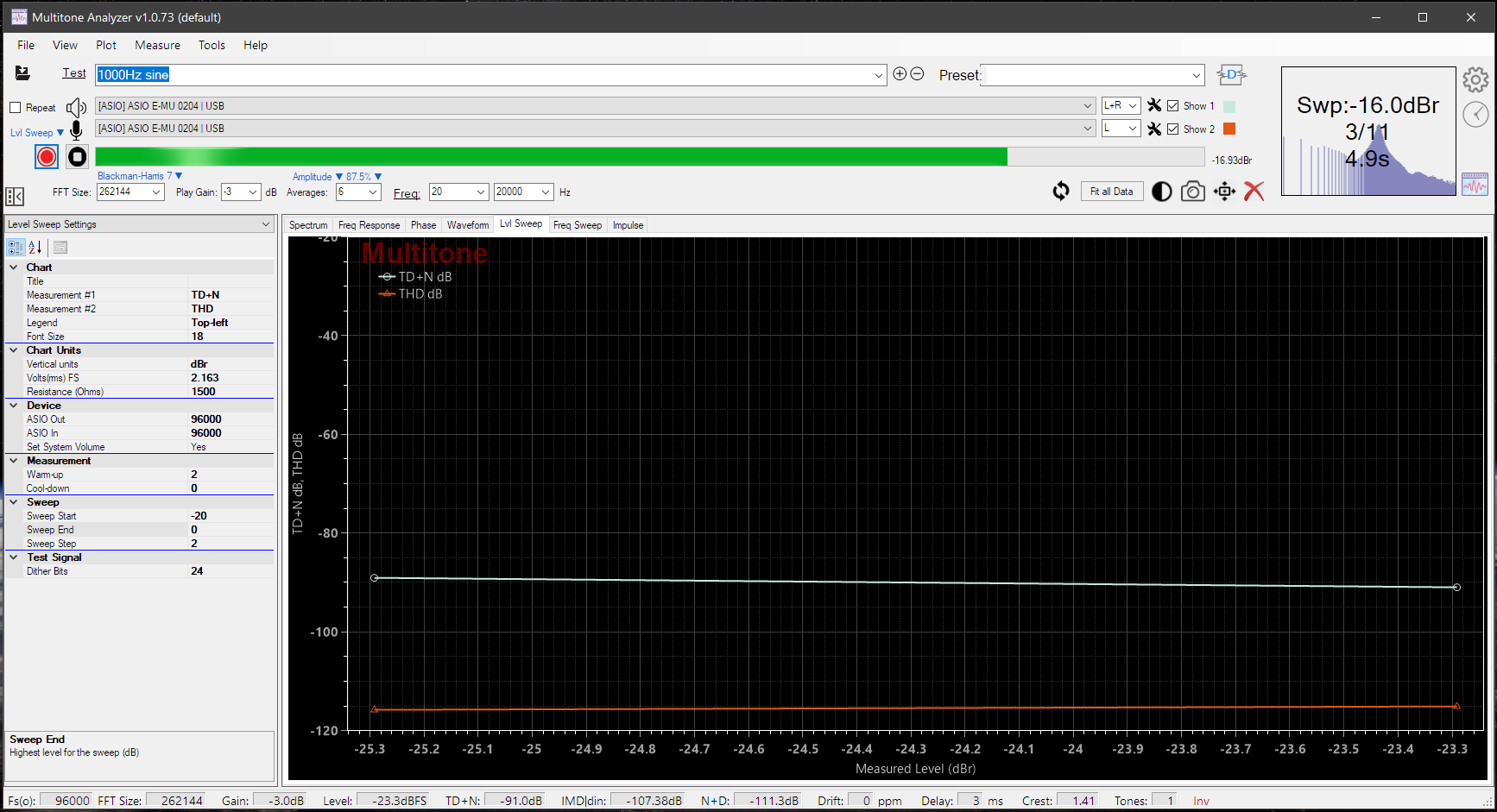Image resolution: width=1497 pixels, height=812 pixels.
Task: Start the measurement with the red record button
Action: tap(47, 156)
